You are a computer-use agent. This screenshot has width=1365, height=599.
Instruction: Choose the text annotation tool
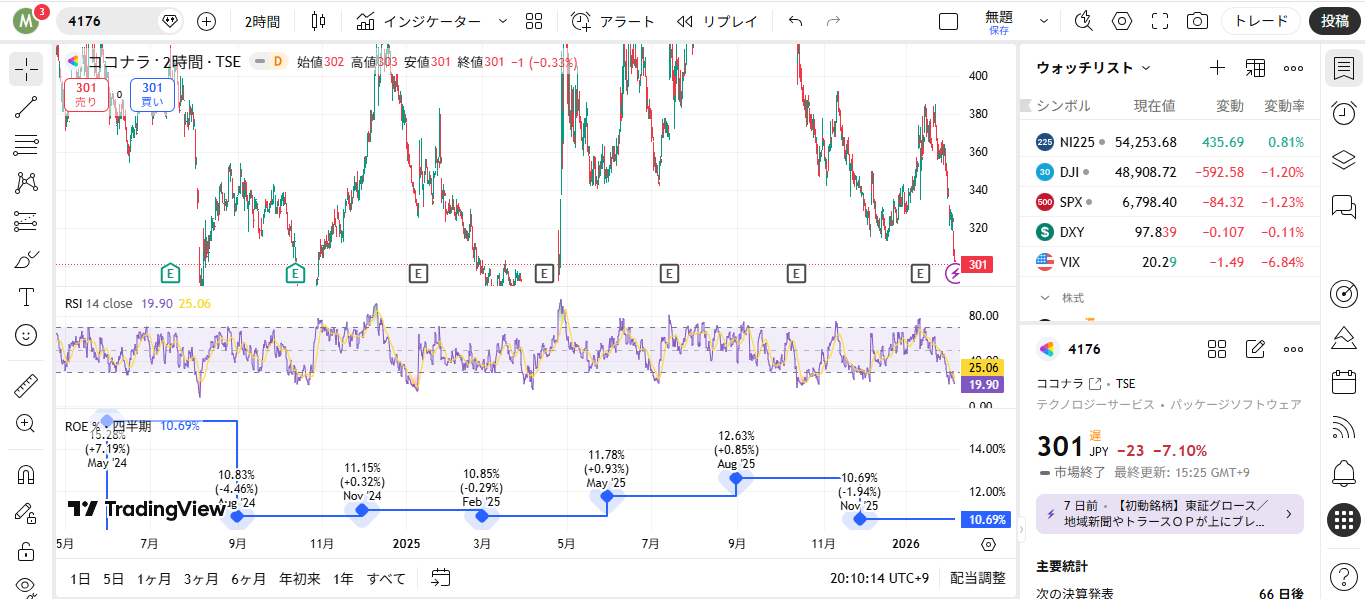[26, 297]
